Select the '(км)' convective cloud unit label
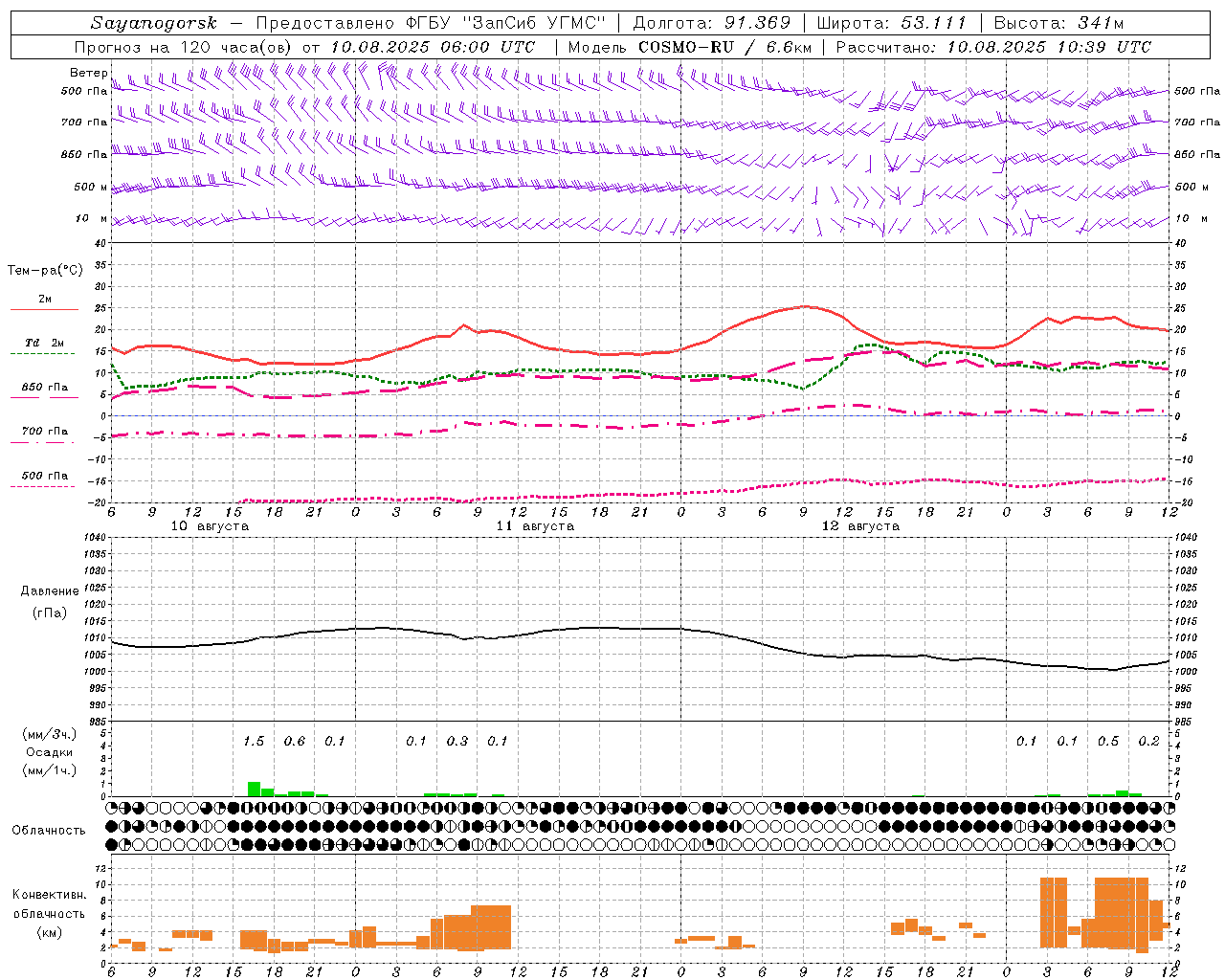 coord(49,932)
